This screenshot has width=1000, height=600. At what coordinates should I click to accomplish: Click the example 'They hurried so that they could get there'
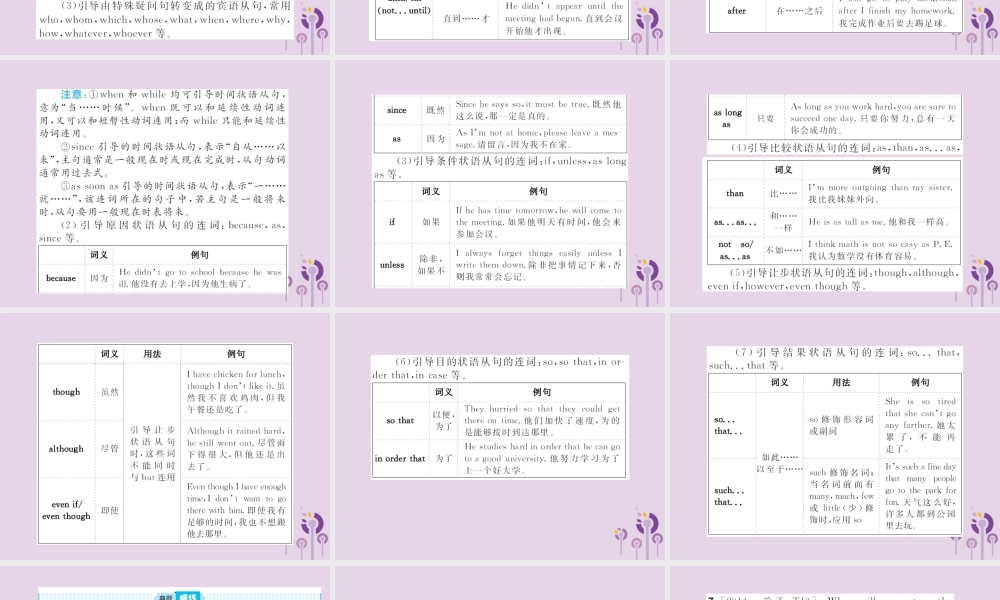[x=541, y=421]
